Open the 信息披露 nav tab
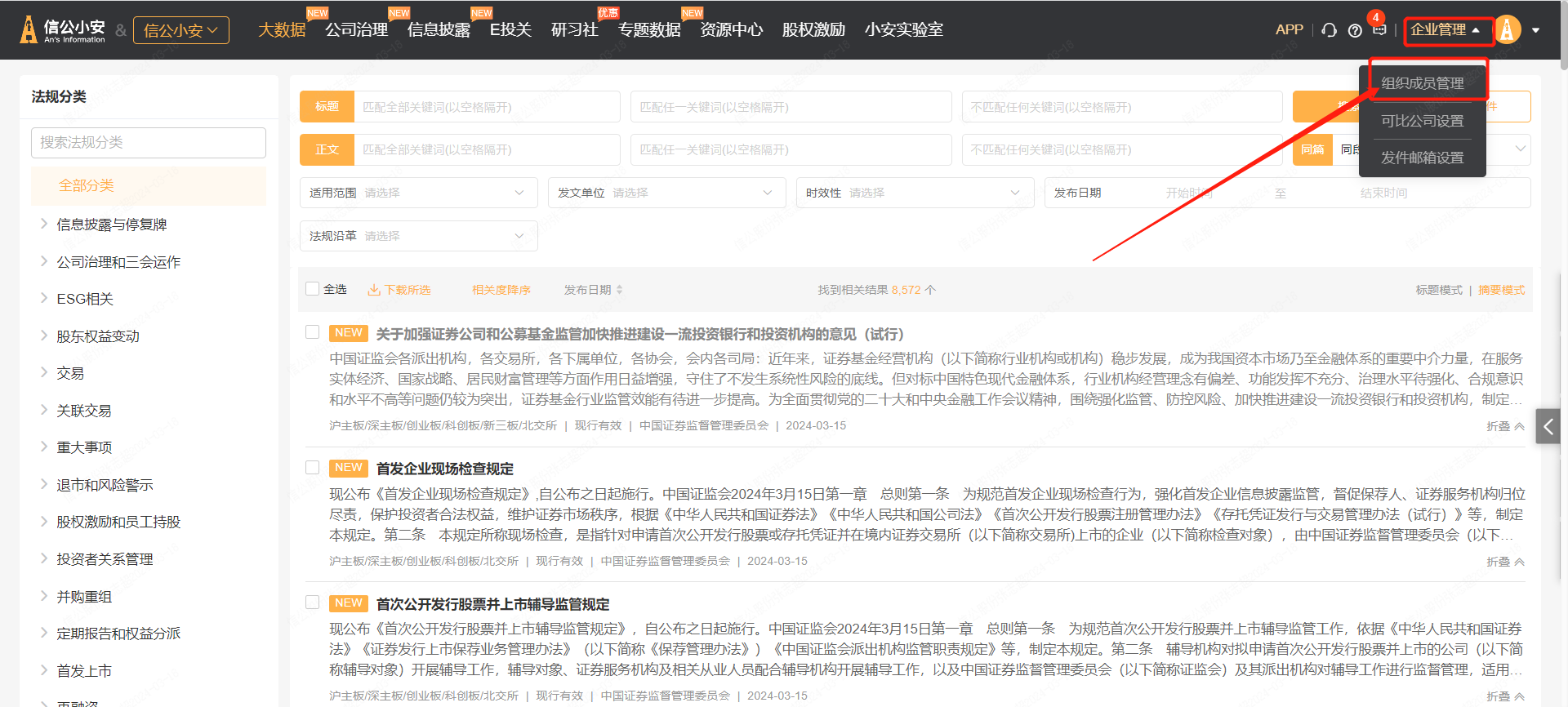Image resolution: width=1568 pixels, height=707 pixels. pos(439,30)
